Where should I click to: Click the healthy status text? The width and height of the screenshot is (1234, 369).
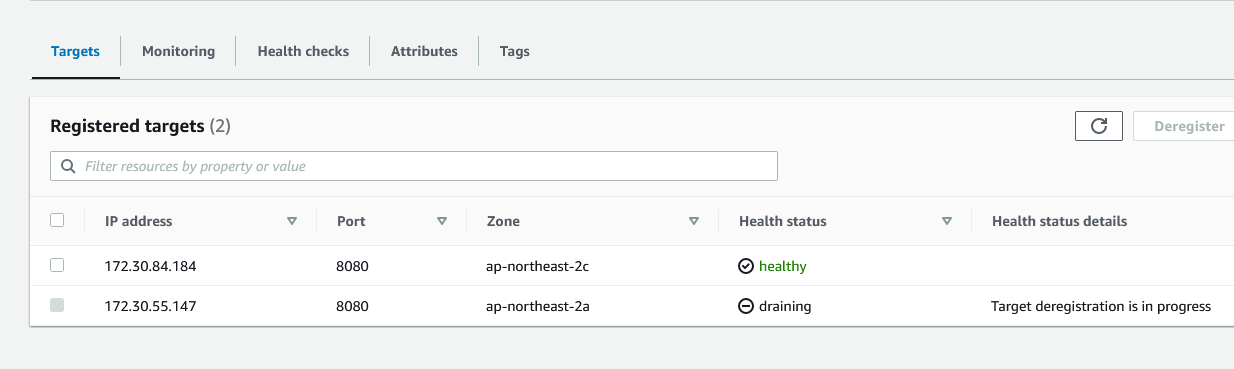[x=782, y=266]
